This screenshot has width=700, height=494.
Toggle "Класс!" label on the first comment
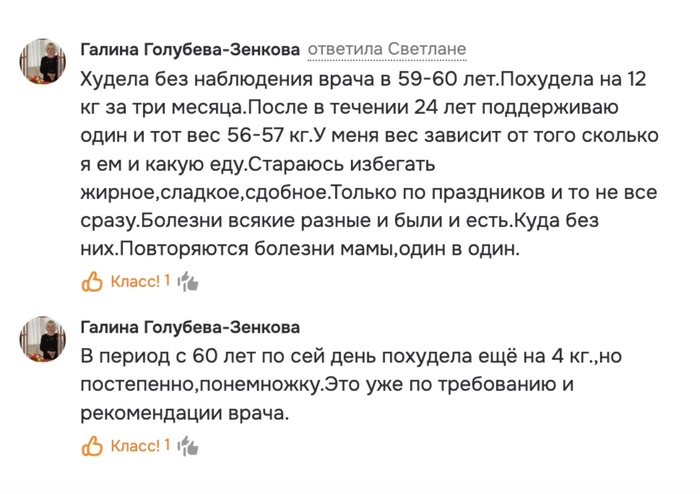(135, 281)
